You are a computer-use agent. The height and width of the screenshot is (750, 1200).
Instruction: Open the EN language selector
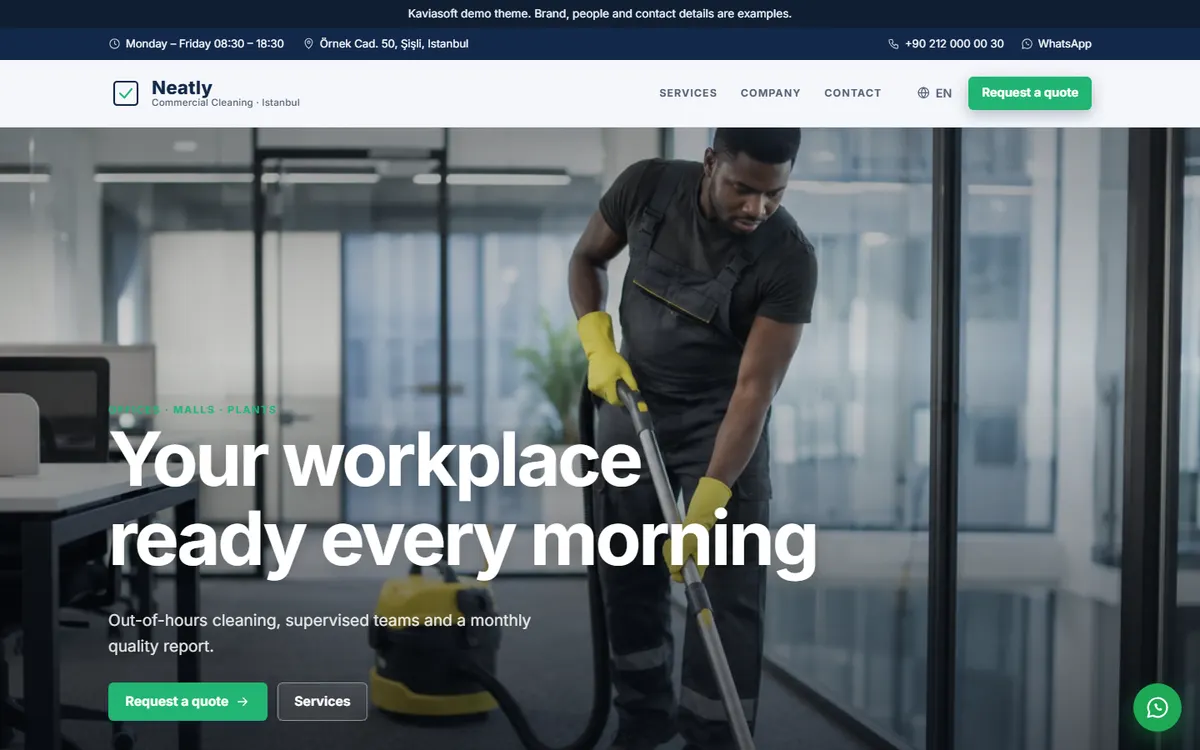point(935,93)
